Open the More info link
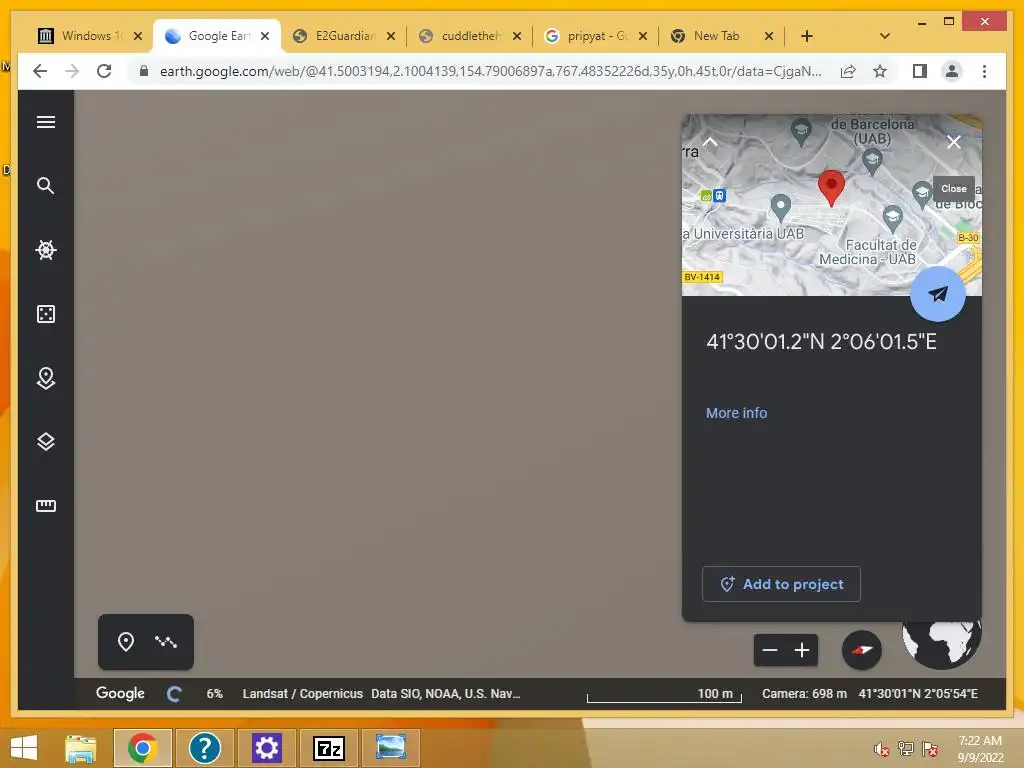Image resolution: width=1024 pixels, height=768 pixels. (736, 413)
